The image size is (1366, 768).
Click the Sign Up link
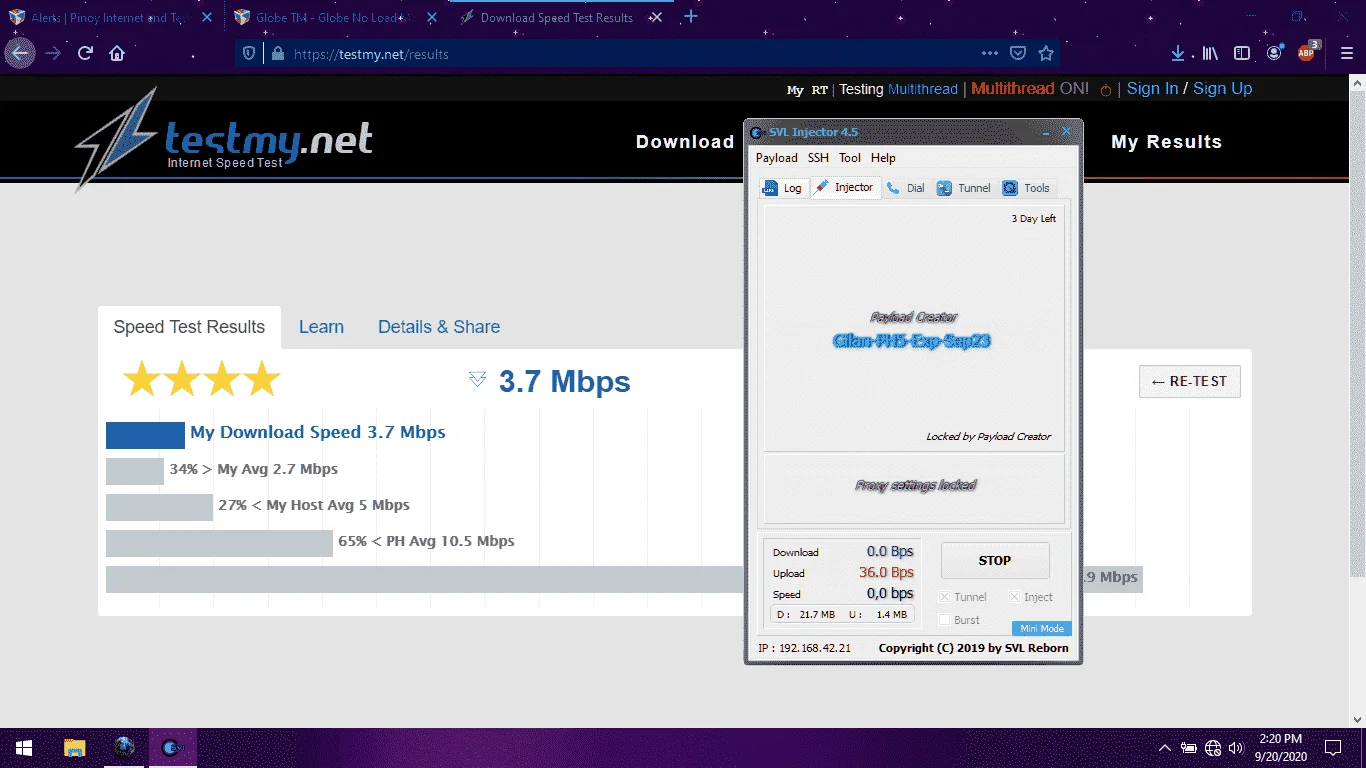(1222, 88)
